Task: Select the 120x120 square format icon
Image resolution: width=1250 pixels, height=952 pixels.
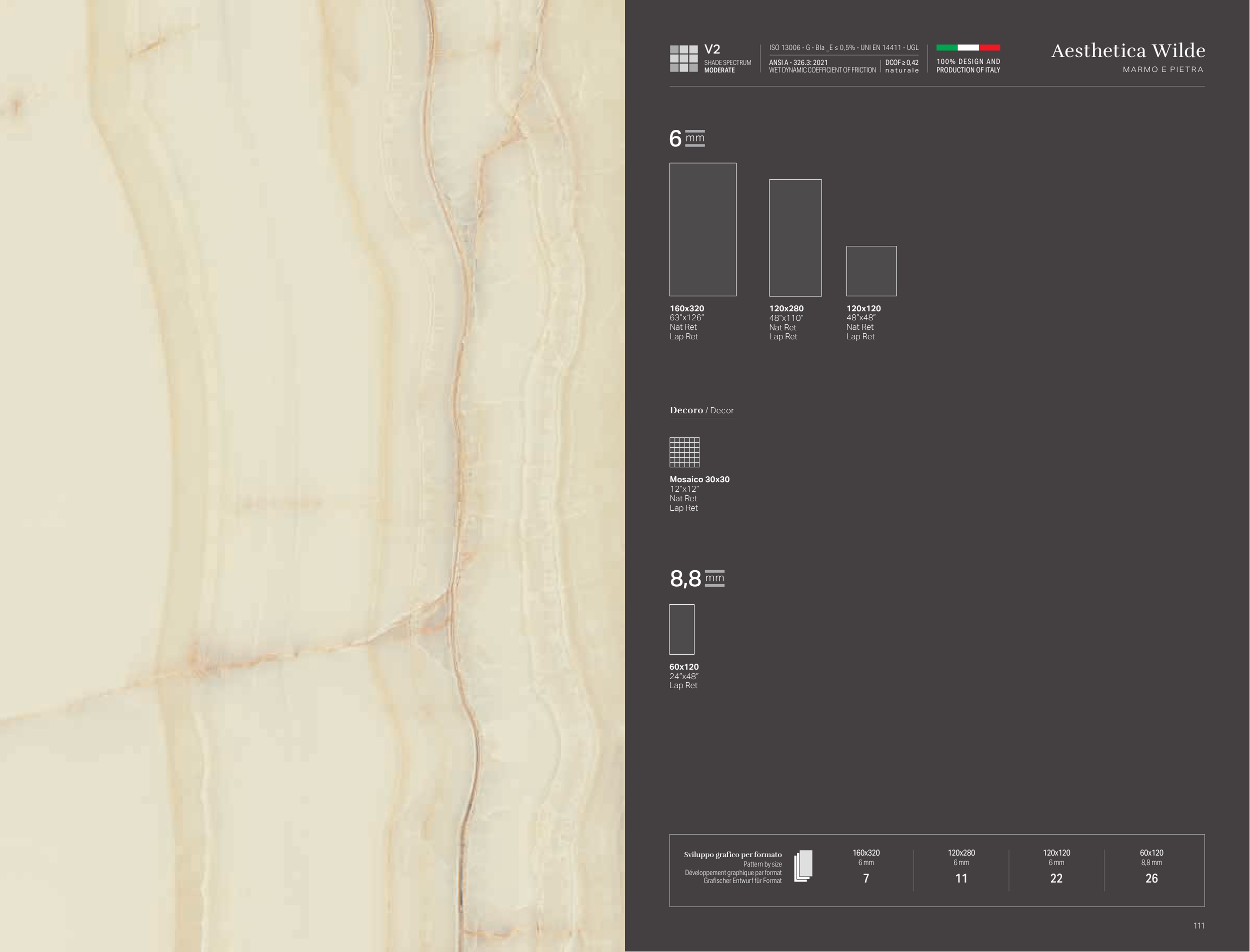Action: pos(870,271)
